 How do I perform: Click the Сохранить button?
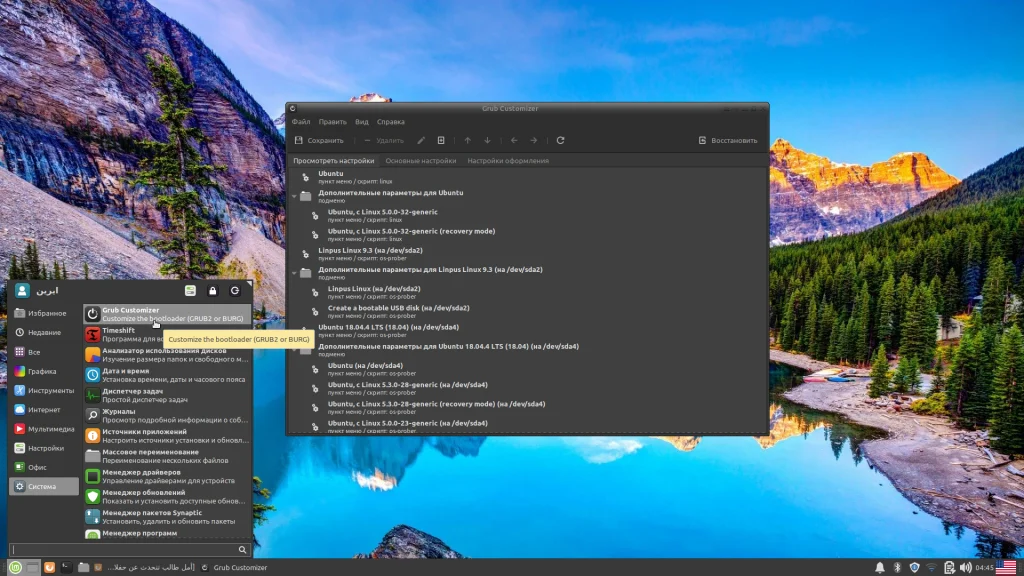tap(319, 141)
